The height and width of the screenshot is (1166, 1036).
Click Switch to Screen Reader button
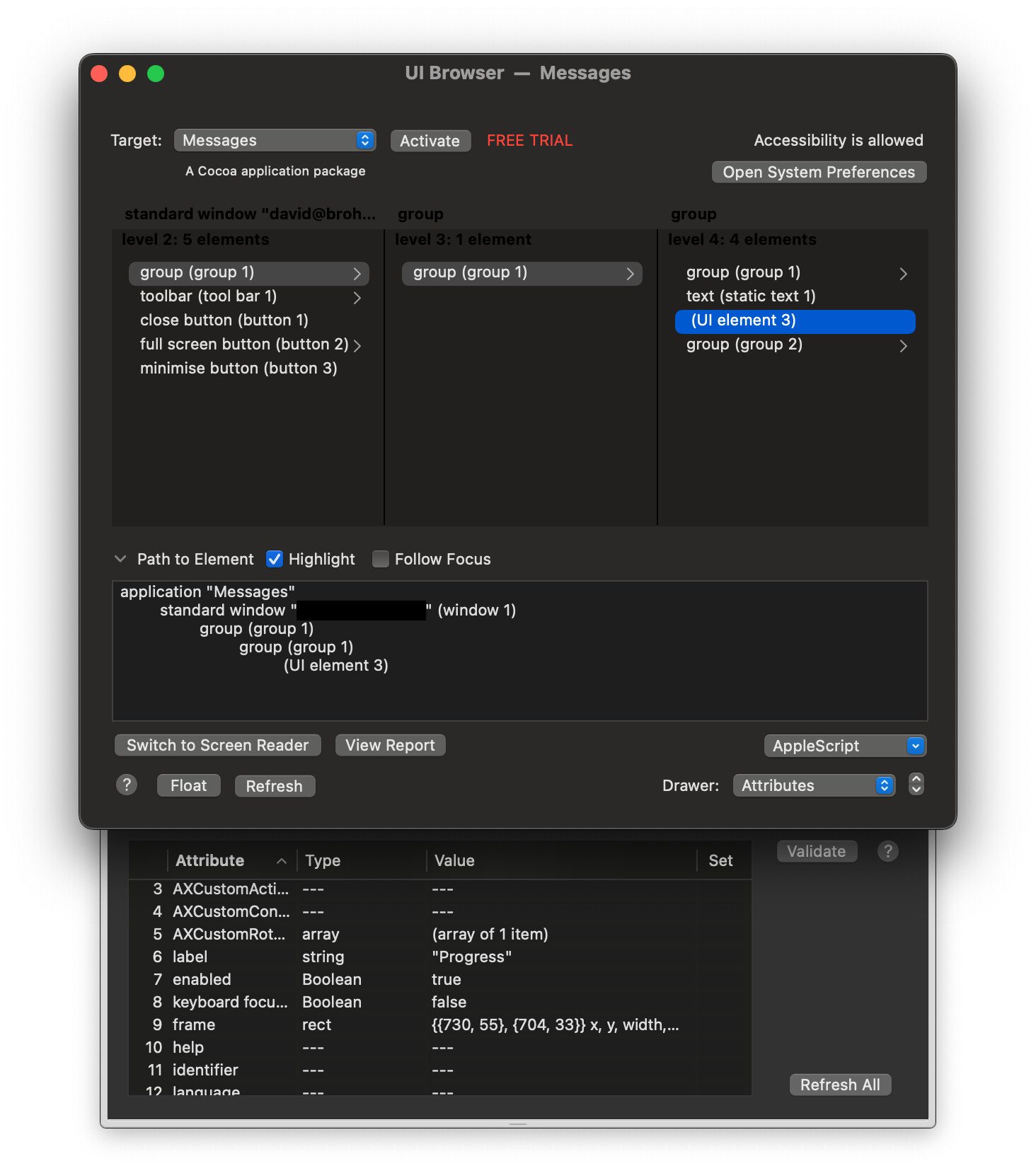(218, 745)
